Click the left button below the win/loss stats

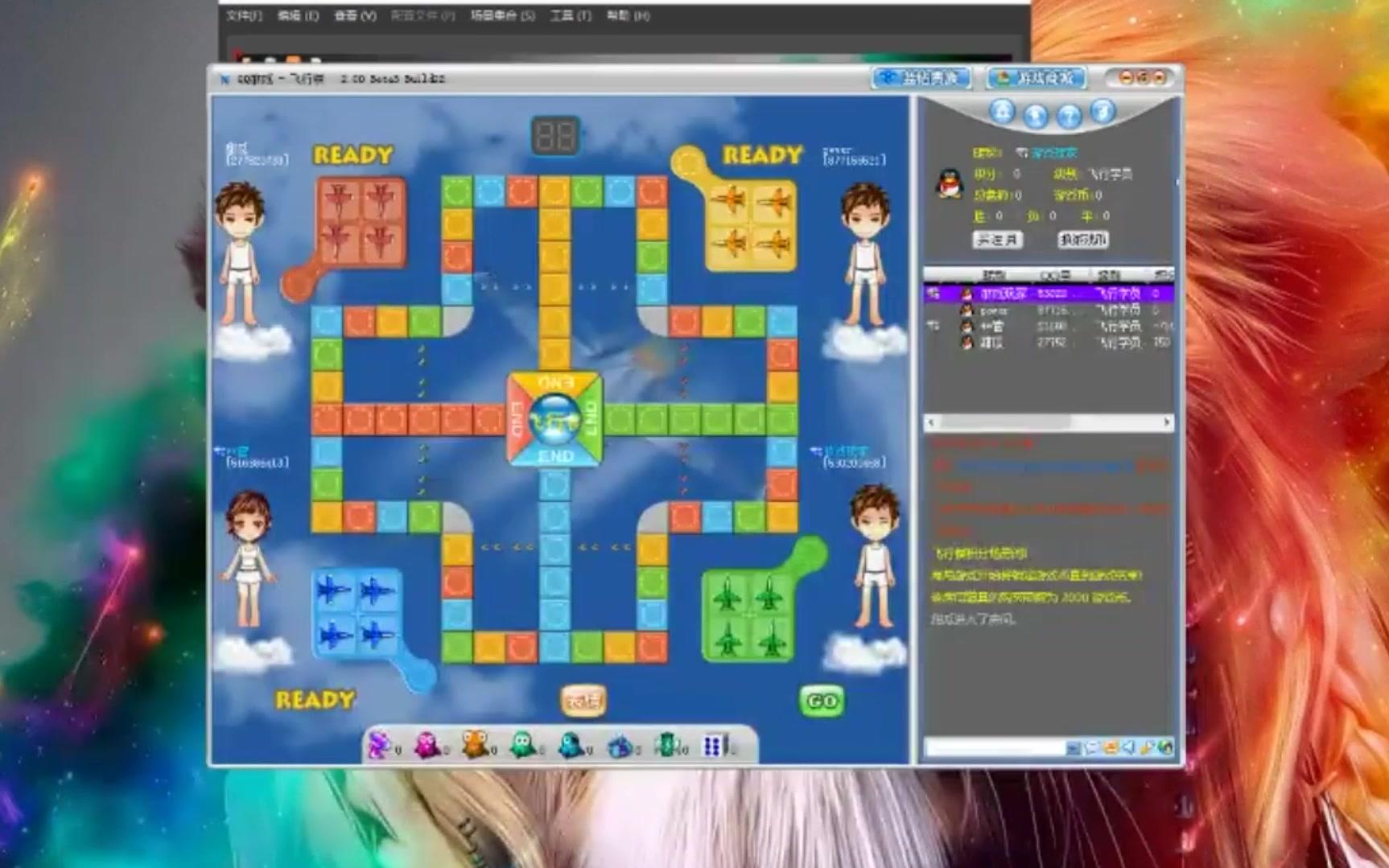pos(997,240)
